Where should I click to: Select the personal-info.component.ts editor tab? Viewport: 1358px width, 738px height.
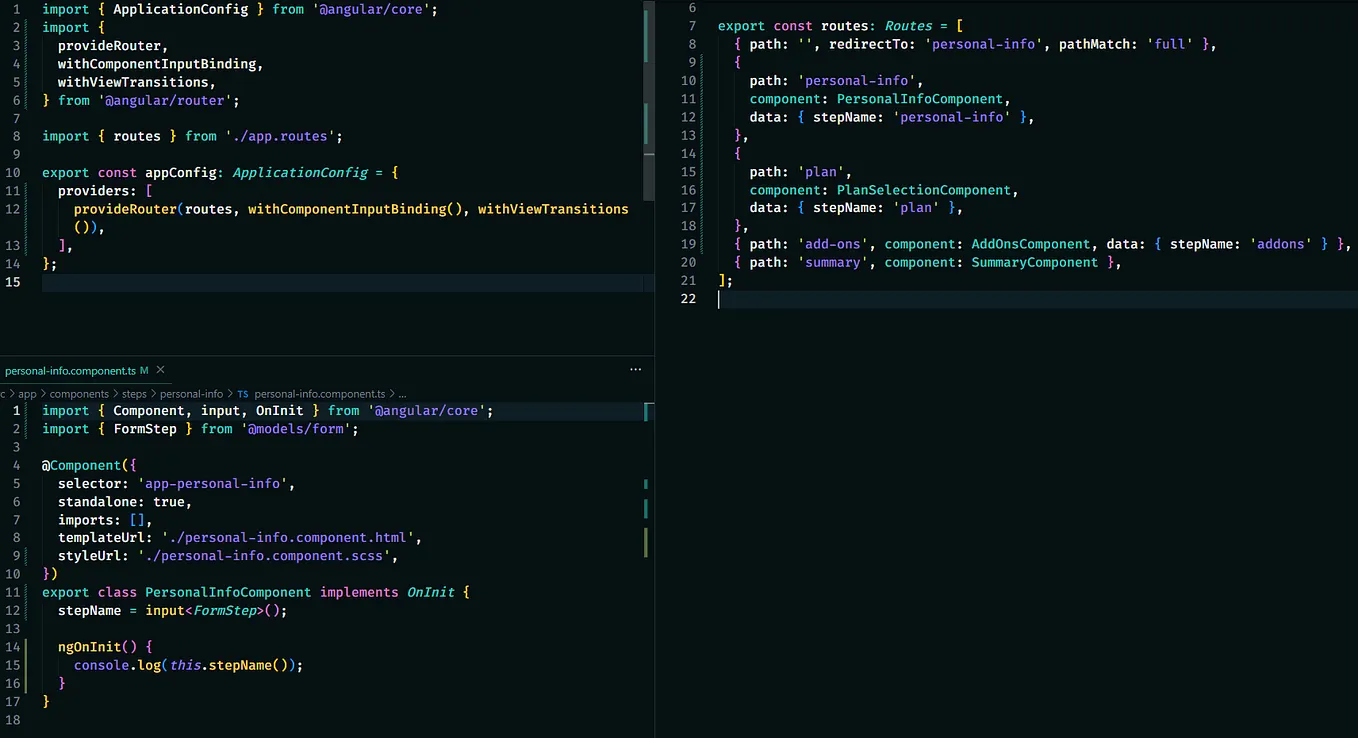[70, 370]
